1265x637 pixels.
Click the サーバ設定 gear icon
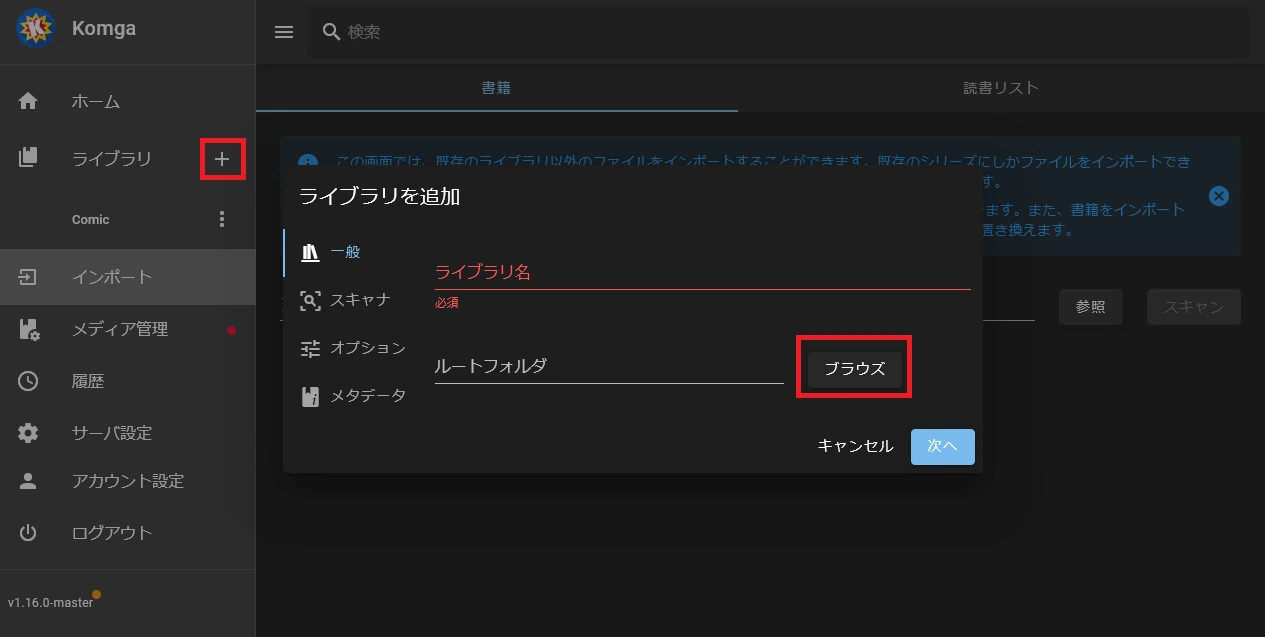[28, 433]
